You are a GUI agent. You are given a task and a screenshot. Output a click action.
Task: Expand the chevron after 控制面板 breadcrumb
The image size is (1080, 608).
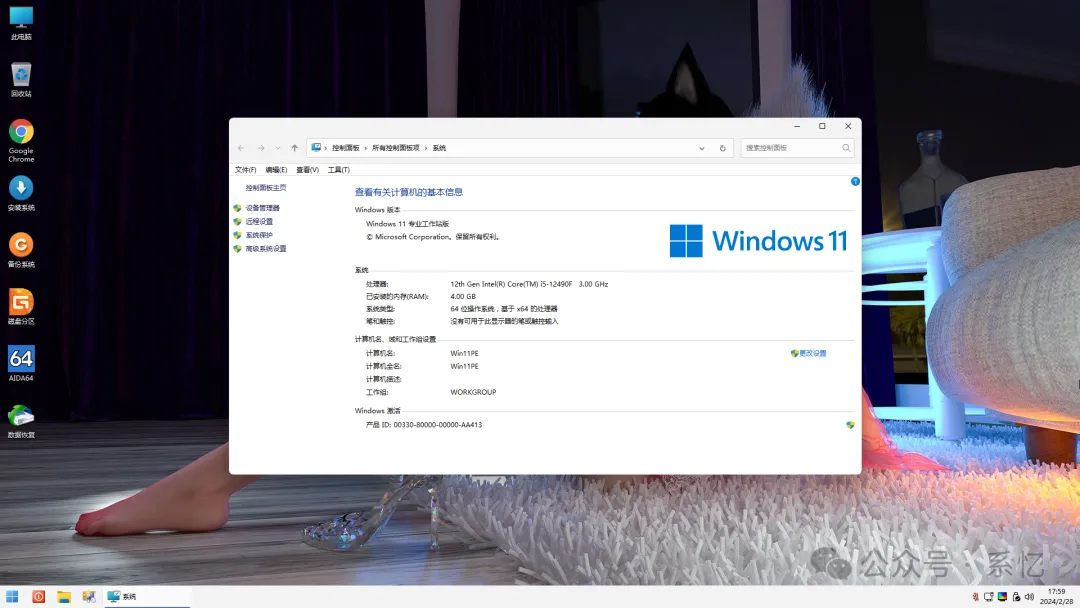coord(366,148)
